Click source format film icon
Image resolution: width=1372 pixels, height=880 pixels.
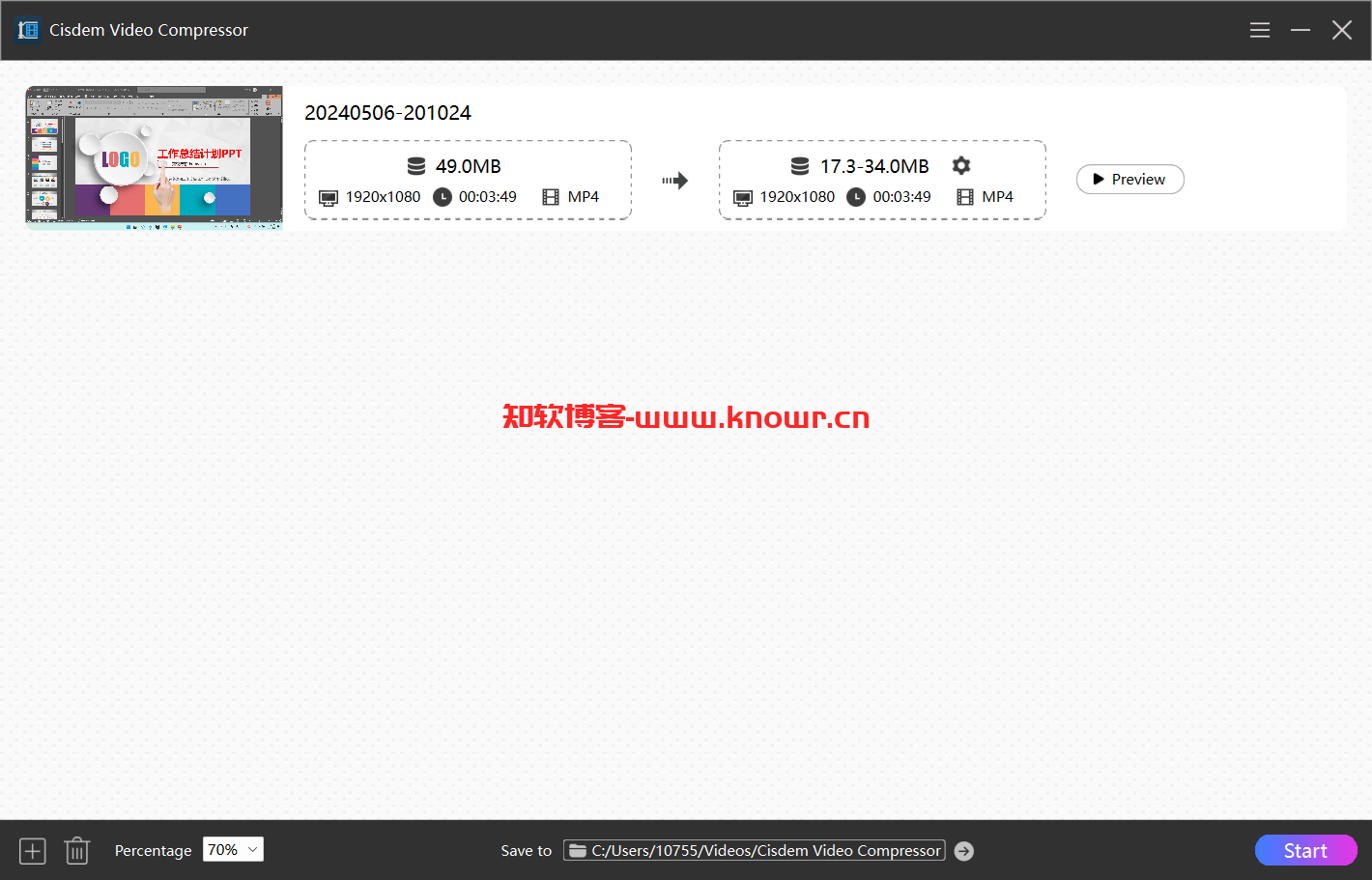click(x=551, y=197)
